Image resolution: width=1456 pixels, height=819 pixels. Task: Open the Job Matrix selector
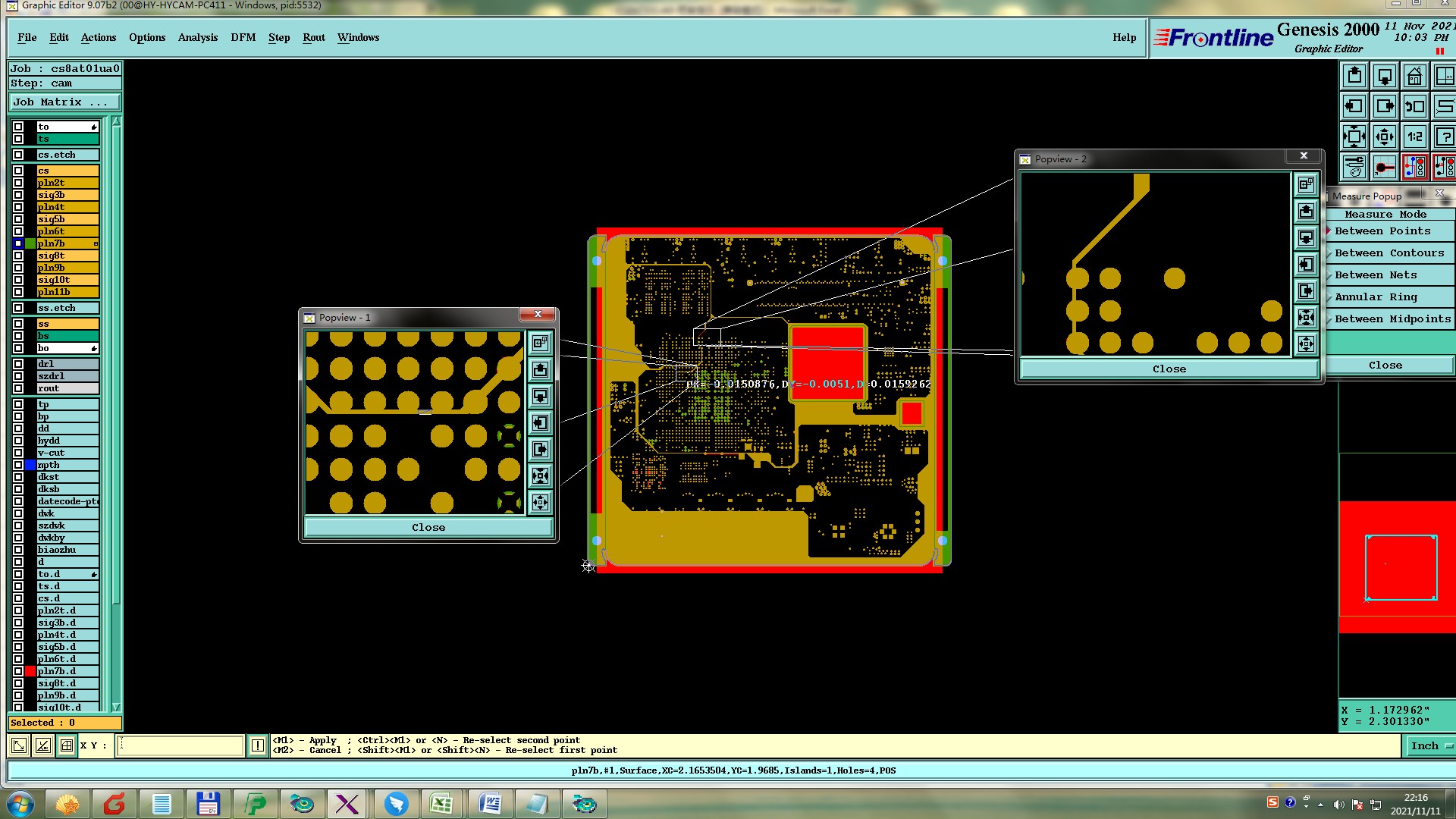(64, 102)
